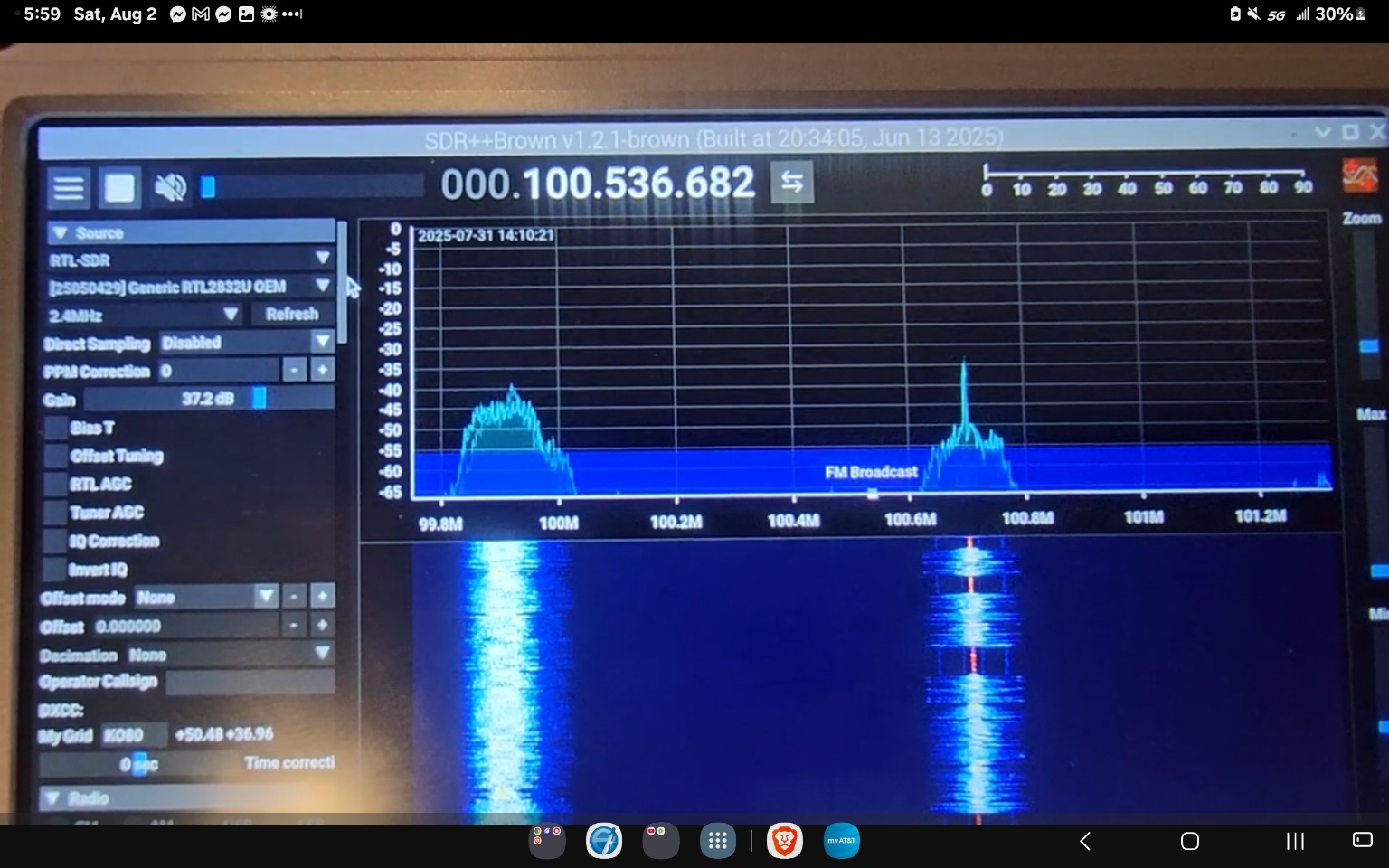
Task: Click the red VFO line in waterfall
Action: click(x=972, y=660)
